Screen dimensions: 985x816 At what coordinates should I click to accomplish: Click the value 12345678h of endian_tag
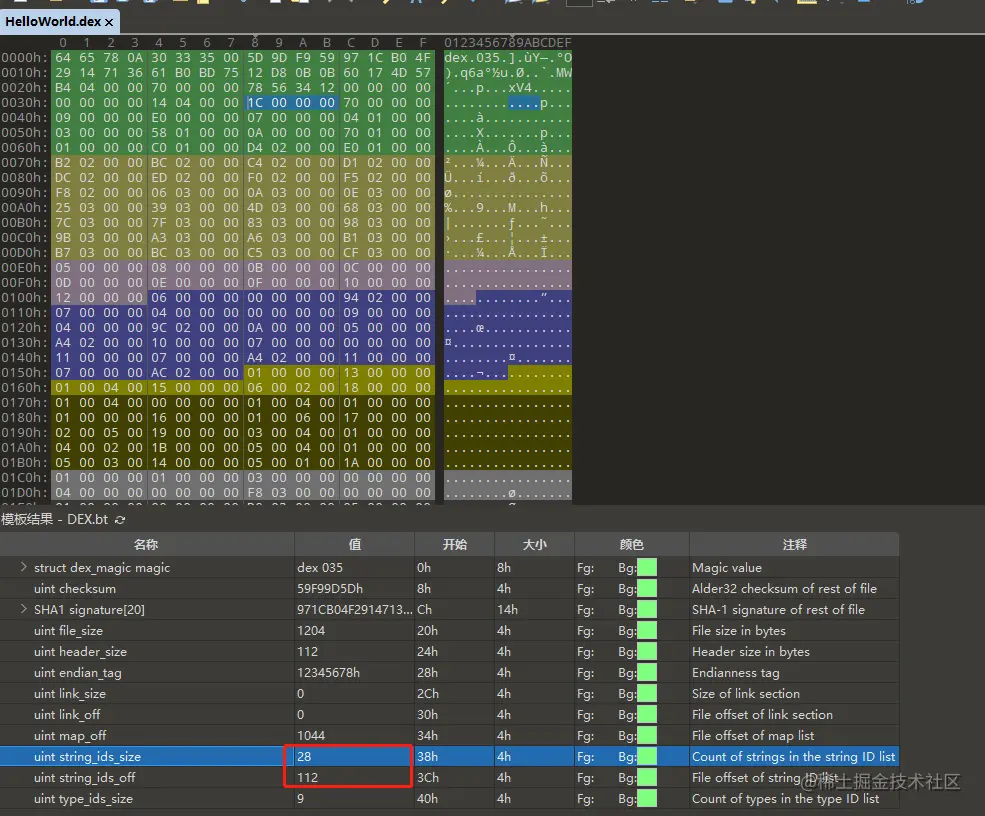click(x=329, y=673)
